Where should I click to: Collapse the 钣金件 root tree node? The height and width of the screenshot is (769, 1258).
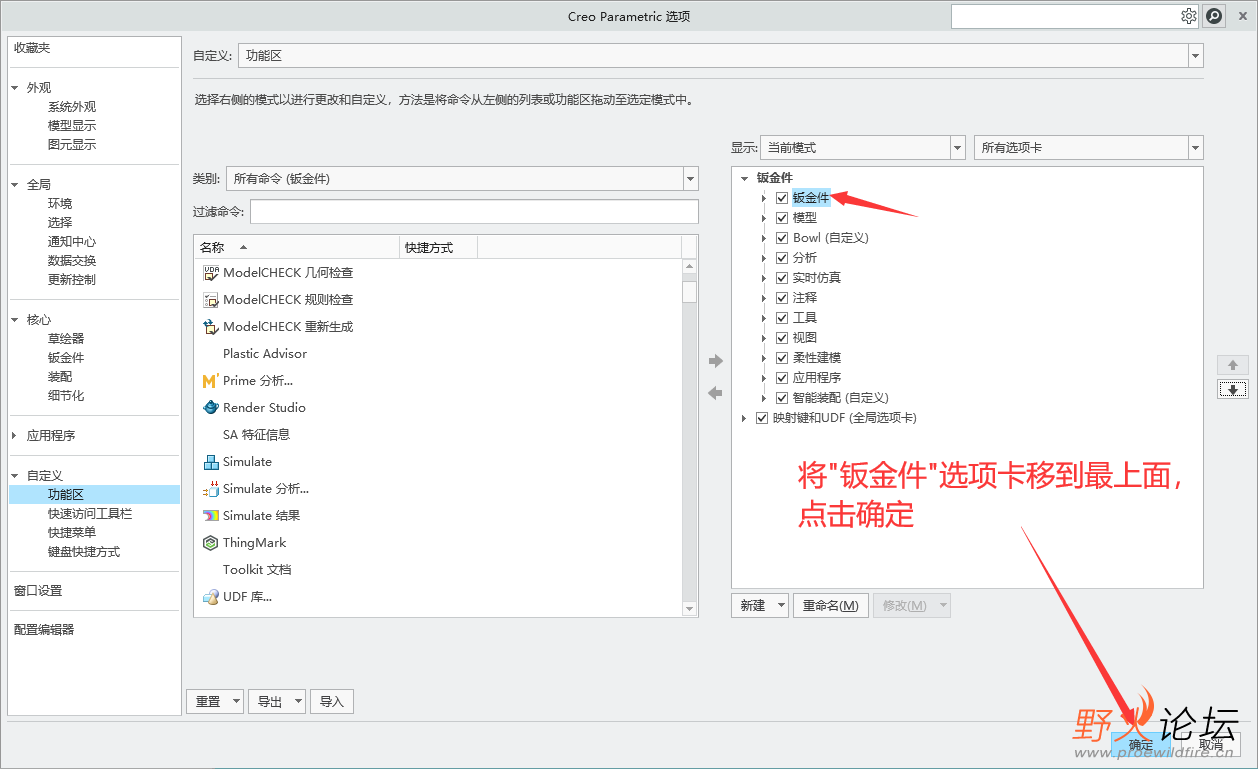[744, 178]
